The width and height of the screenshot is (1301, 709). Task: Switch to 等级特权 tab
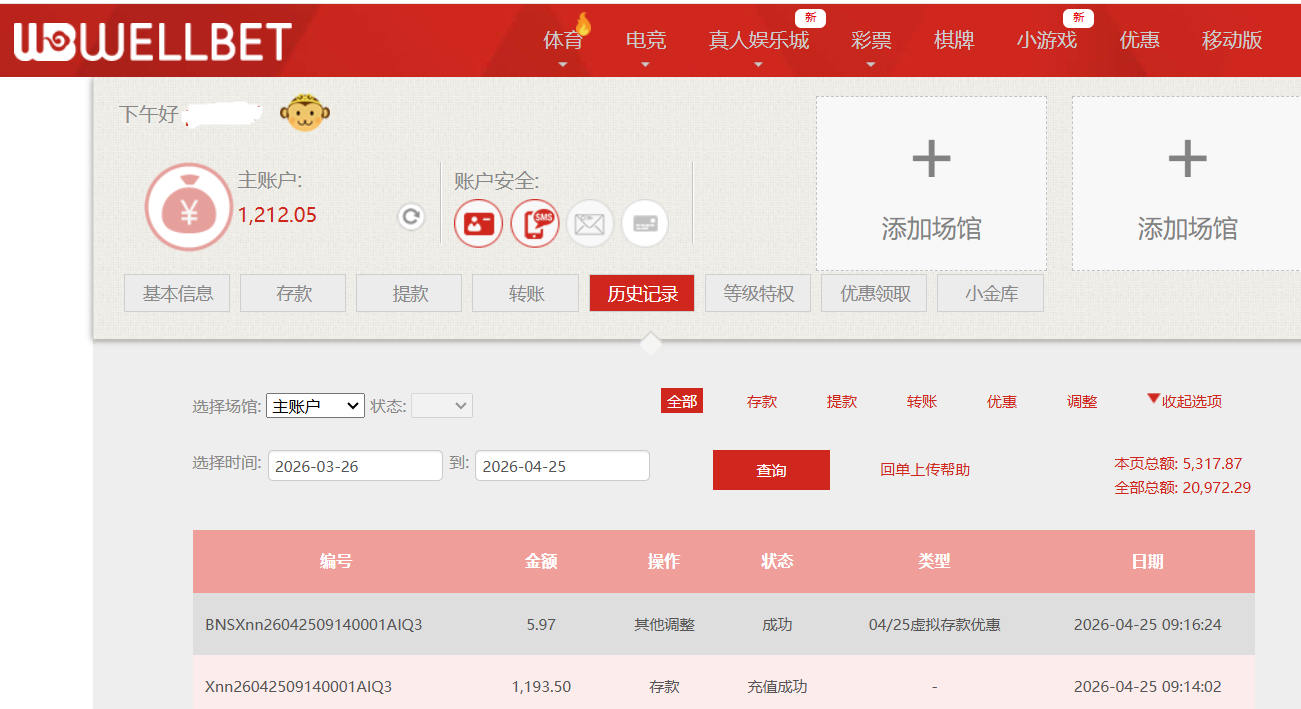point(758,293)
